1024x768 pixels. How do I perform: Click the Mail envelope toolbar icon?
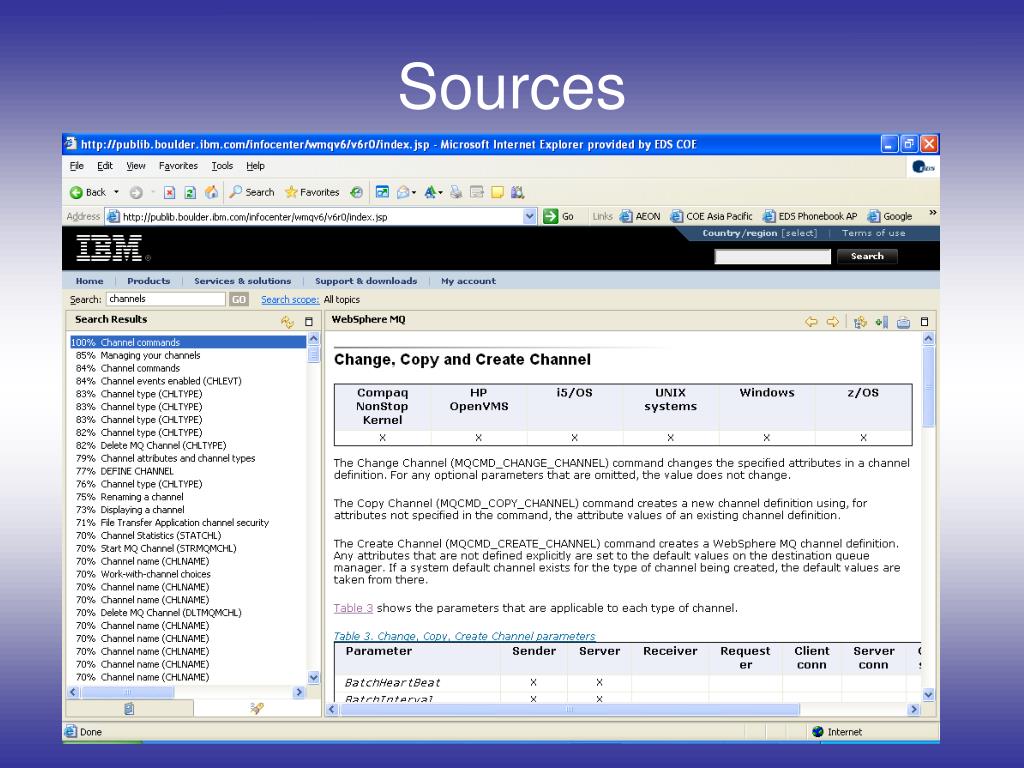coord(403,193)
